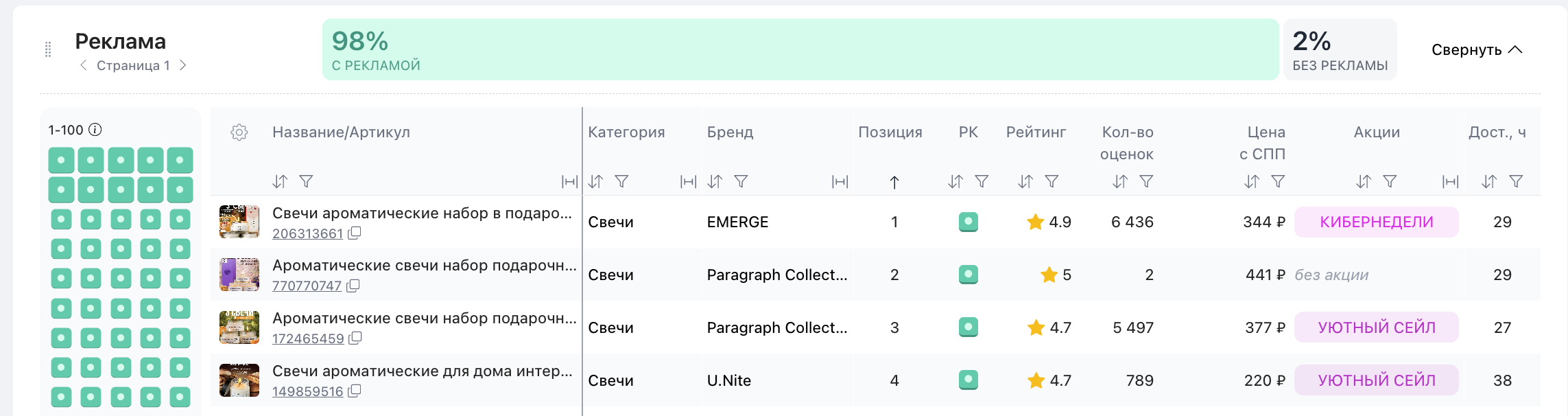Click the info icon beside 1-100

coord(96,130)
